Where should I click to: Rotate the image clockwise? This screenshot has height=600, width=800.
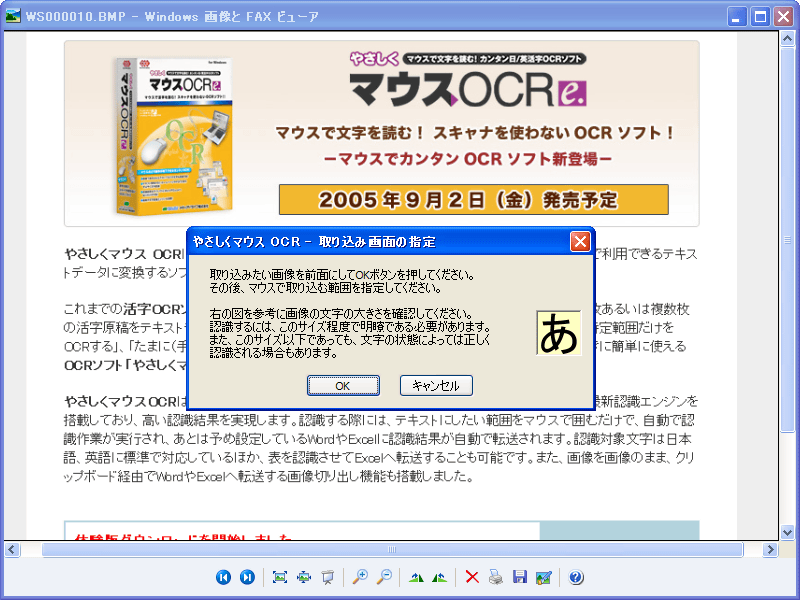(x=416, y=577)
